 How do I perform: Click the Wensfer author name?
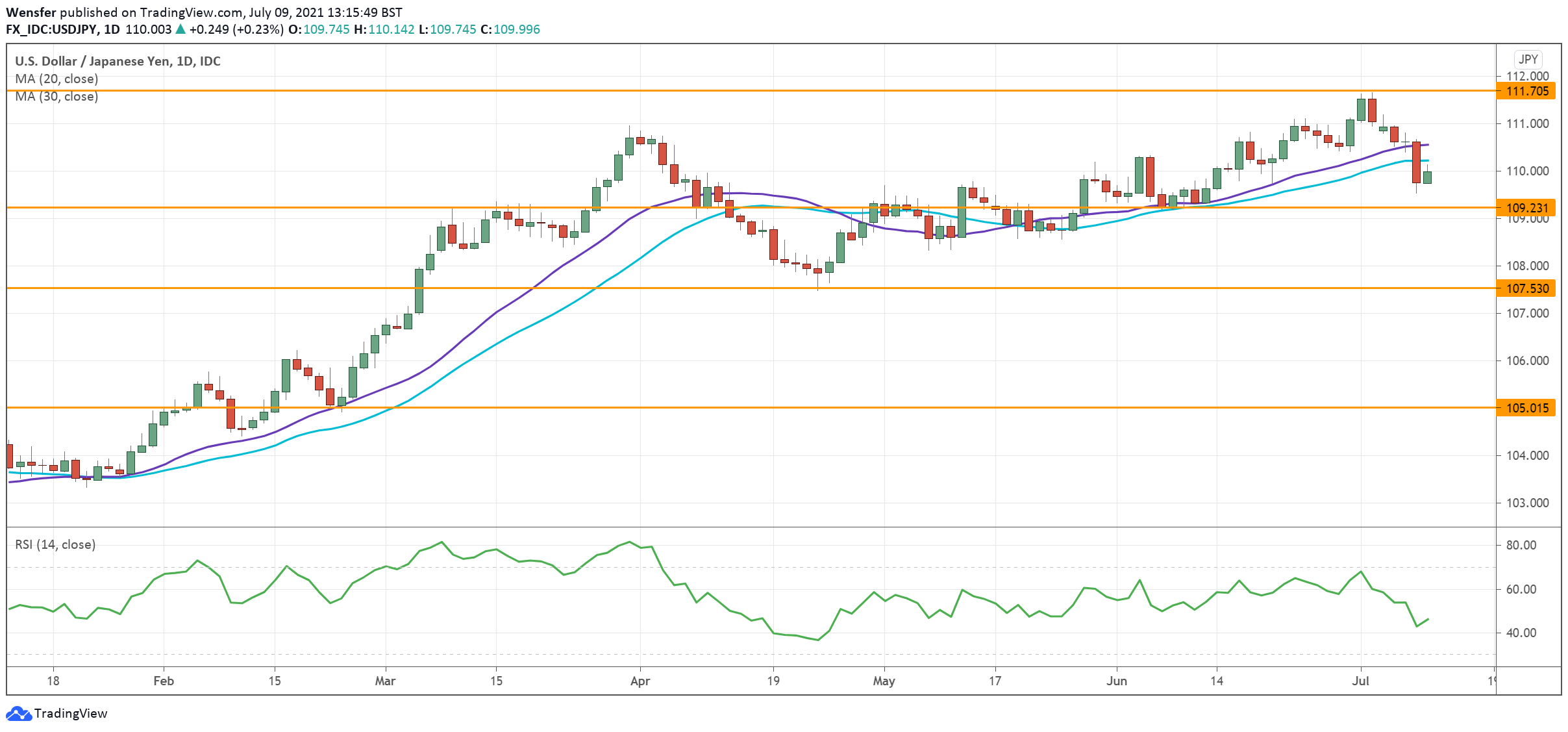click(31, 12)
